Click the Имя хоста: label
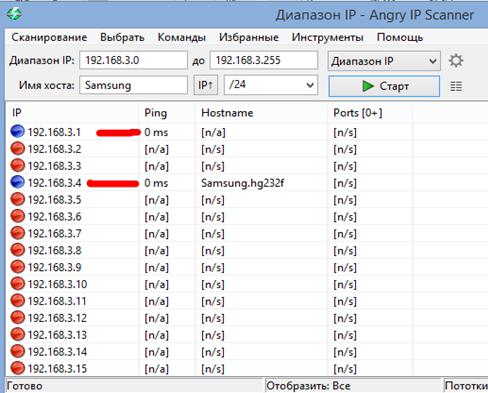This screenshot has width=488, height=393. pyautogui.click(x=47, y=85)
